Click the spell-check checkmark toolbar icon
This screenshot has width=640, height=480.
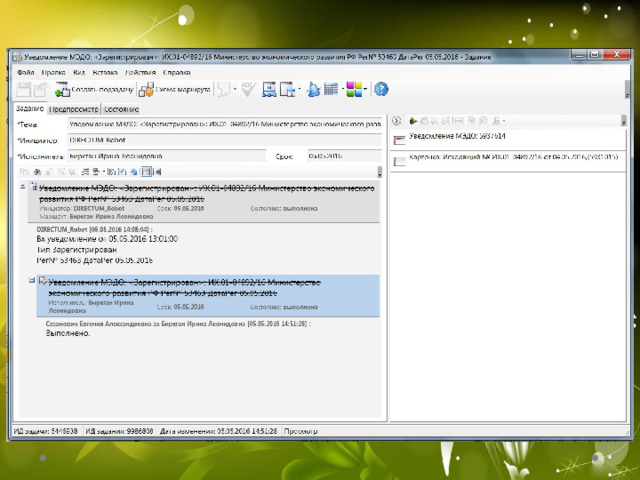(247, 89)
